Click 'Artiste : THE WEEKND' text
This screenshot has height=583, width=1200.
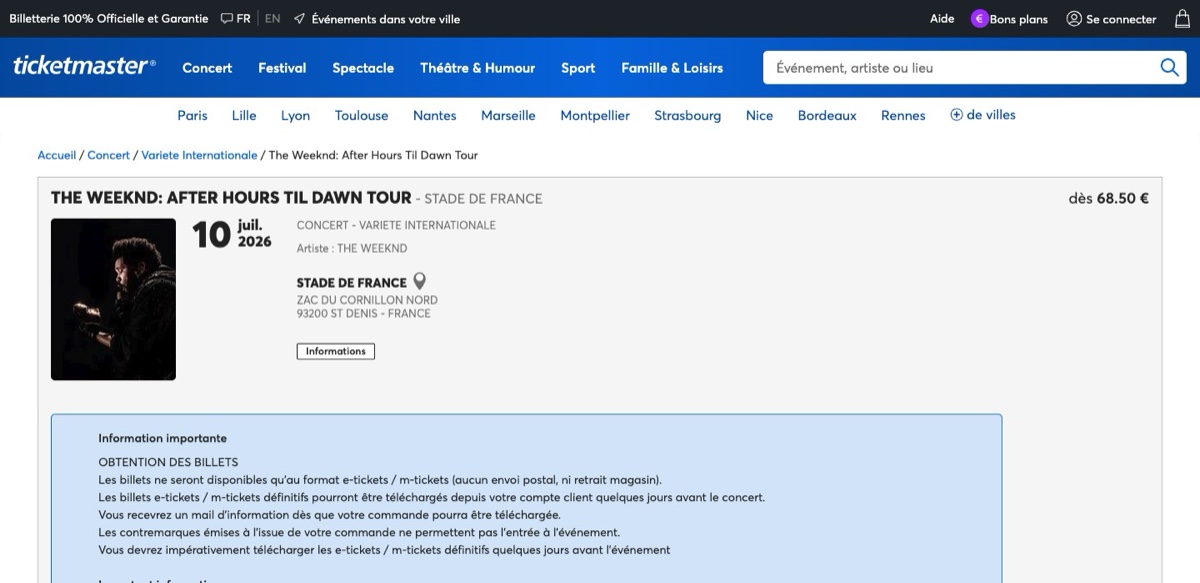pos(352,248)
